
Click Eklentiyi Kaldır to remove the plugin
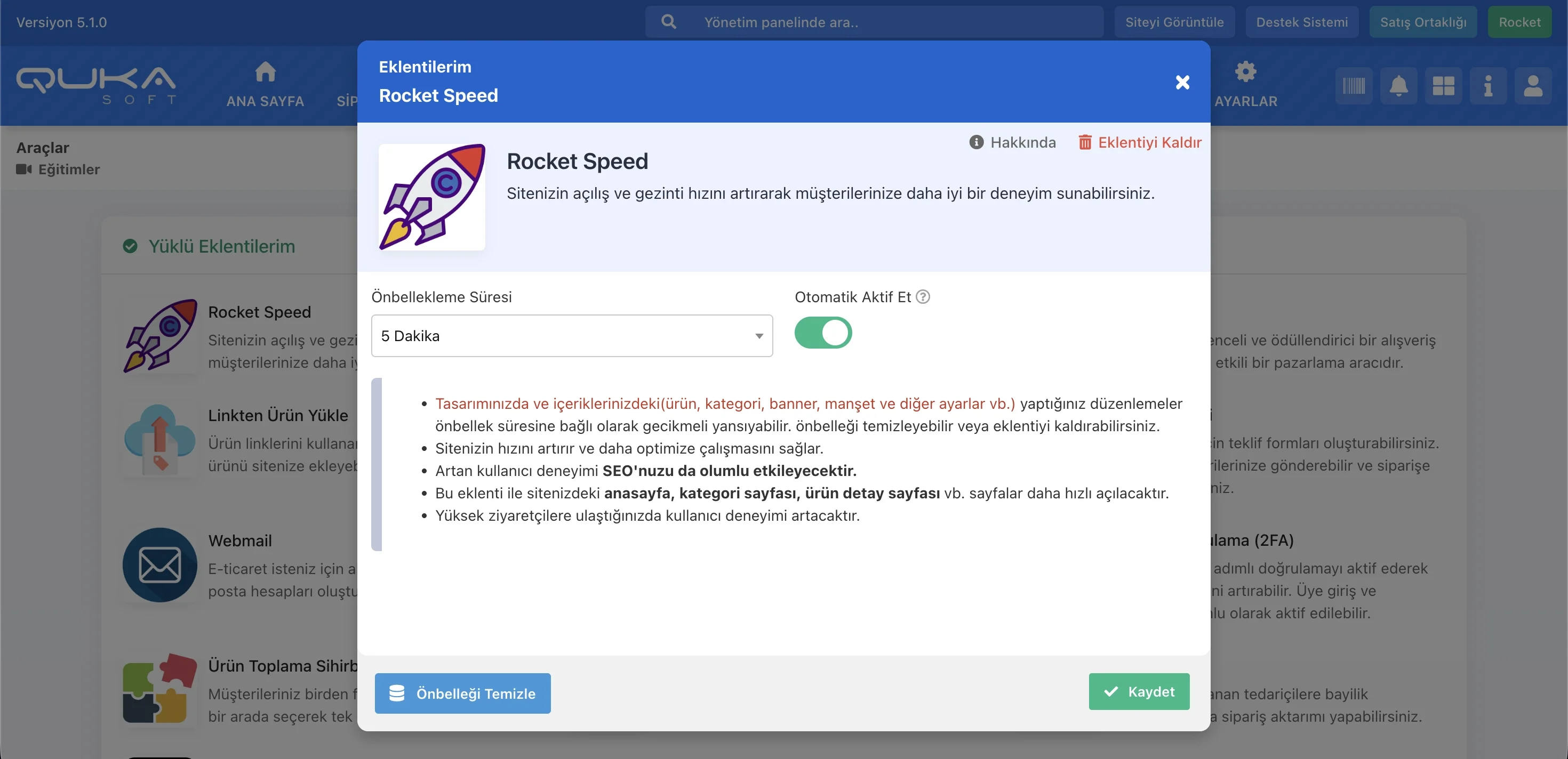[x=1140, y=142]
